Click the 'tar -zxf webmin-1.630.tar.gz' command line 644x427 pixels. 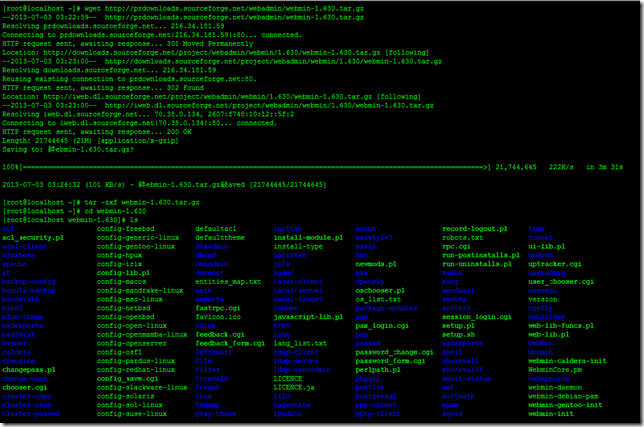pos(142,202)
